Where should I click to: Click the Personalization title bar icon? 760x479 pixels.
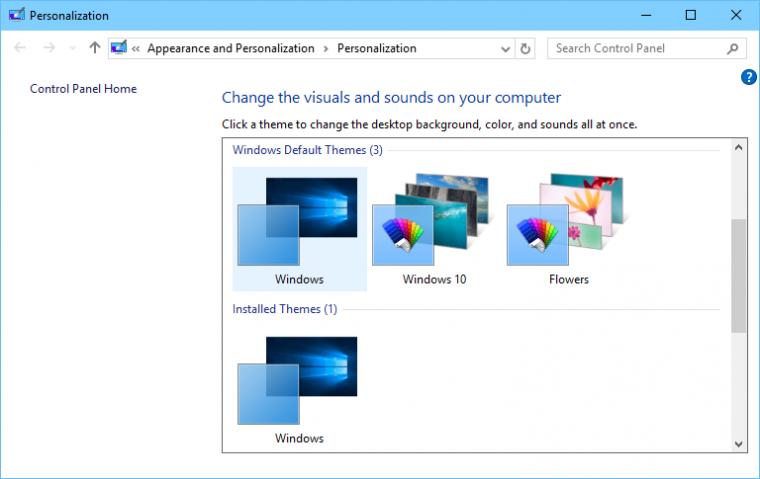[17, 15]
